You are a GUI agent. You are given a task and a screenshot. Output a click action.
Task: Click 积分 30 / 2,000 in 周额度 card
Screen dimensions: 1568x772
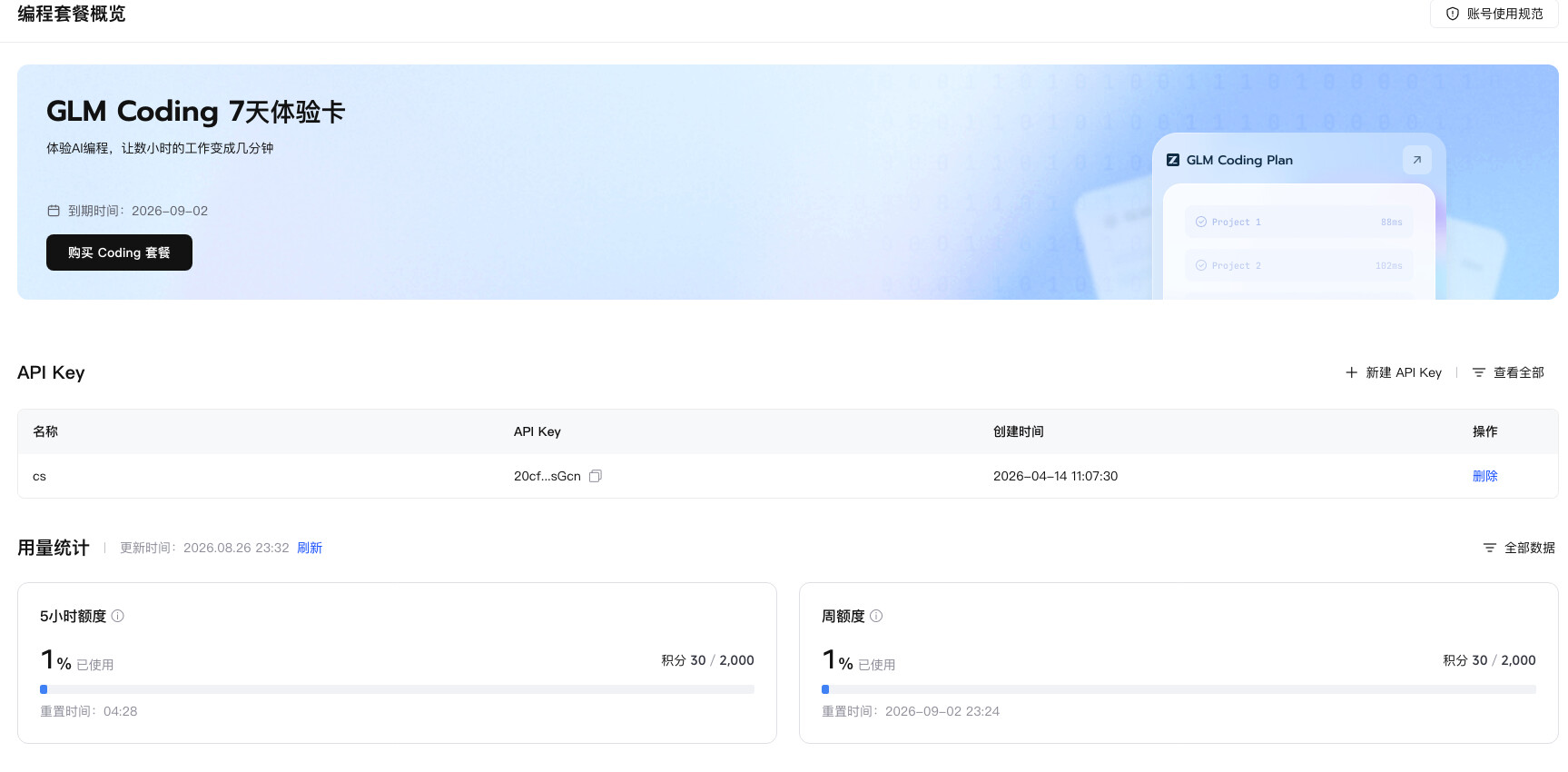pos(1489,660)
